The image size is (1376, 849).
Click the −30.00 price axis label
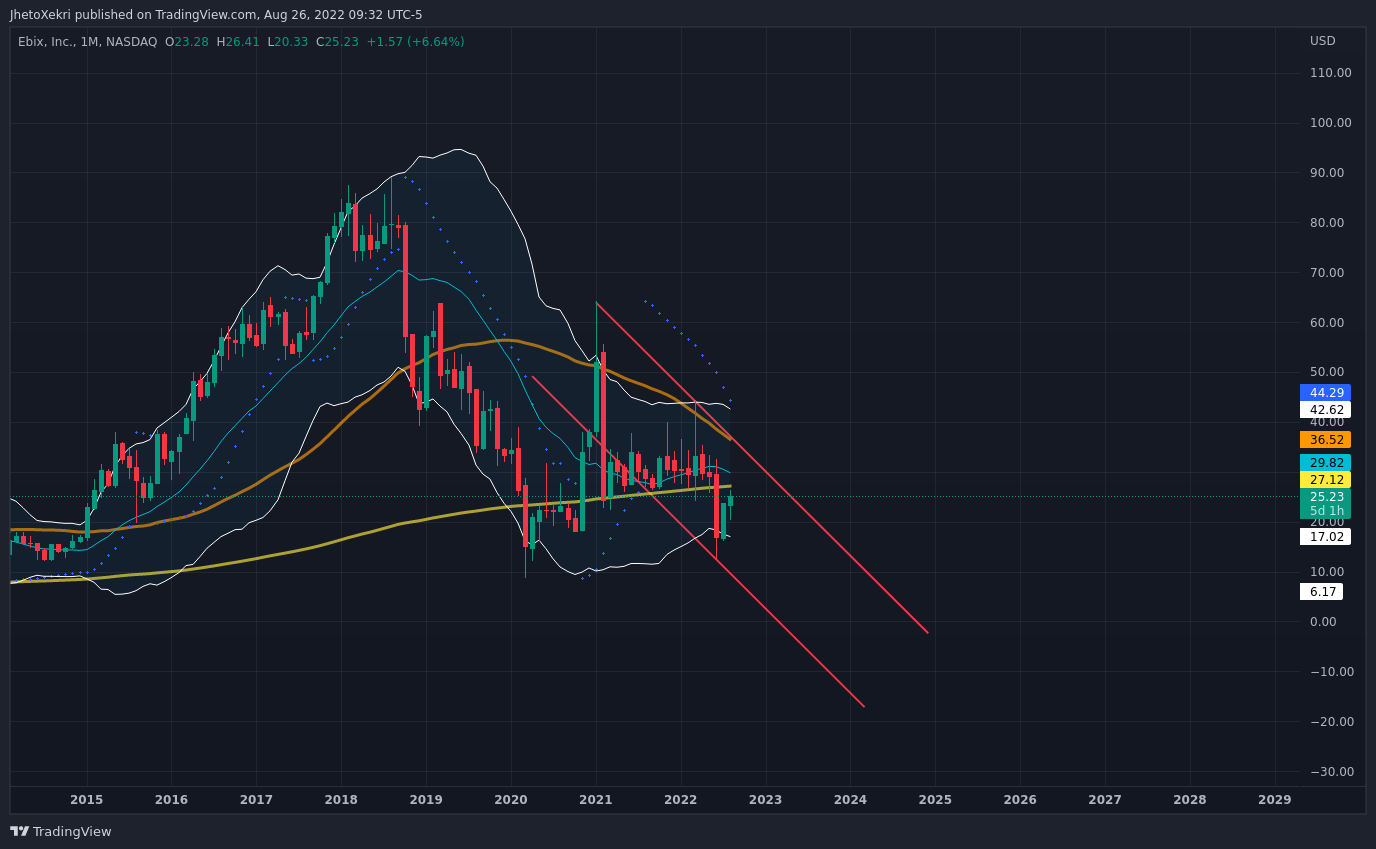[x=1332, y=772]
